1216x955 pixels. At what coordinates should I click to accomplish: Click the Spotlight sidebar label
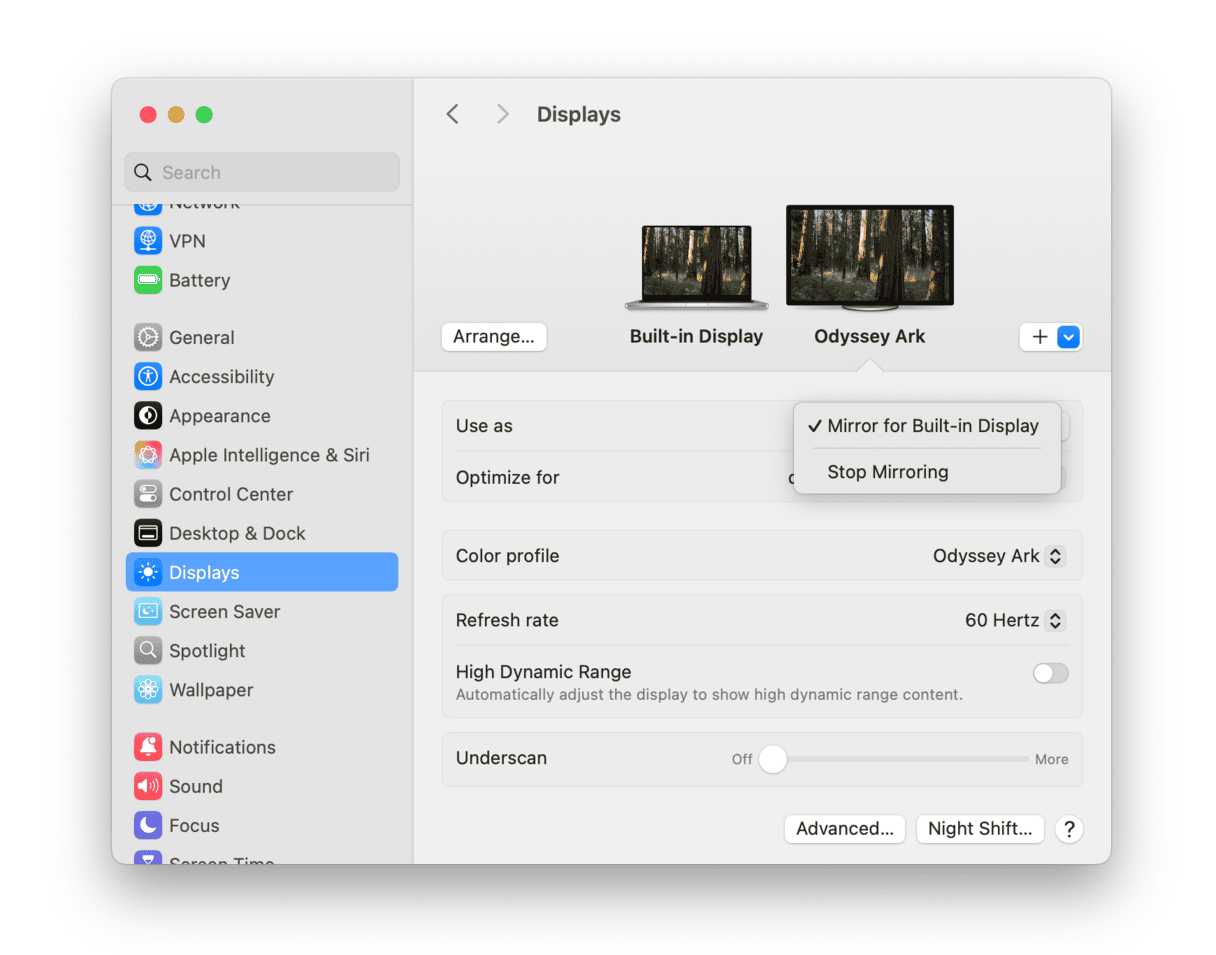[x=207, y=651]
